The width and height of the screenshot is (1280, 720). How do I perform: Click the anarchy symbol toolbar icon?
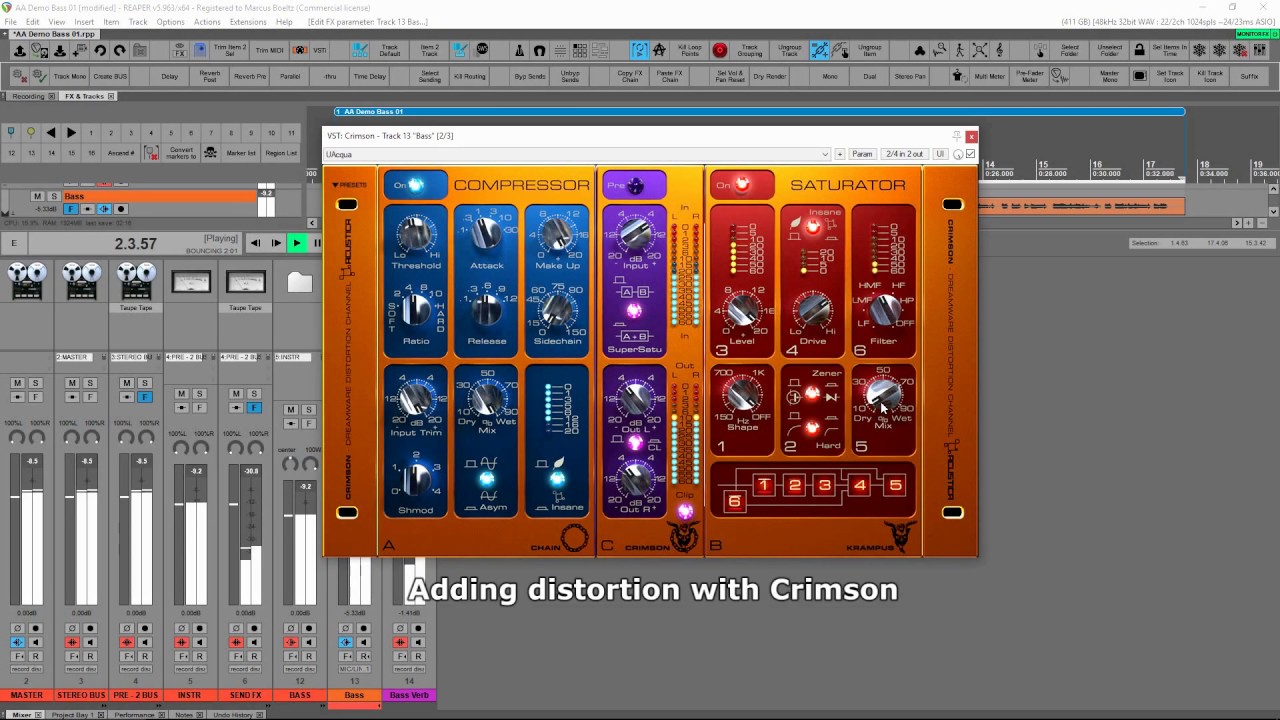pos(659,50)
